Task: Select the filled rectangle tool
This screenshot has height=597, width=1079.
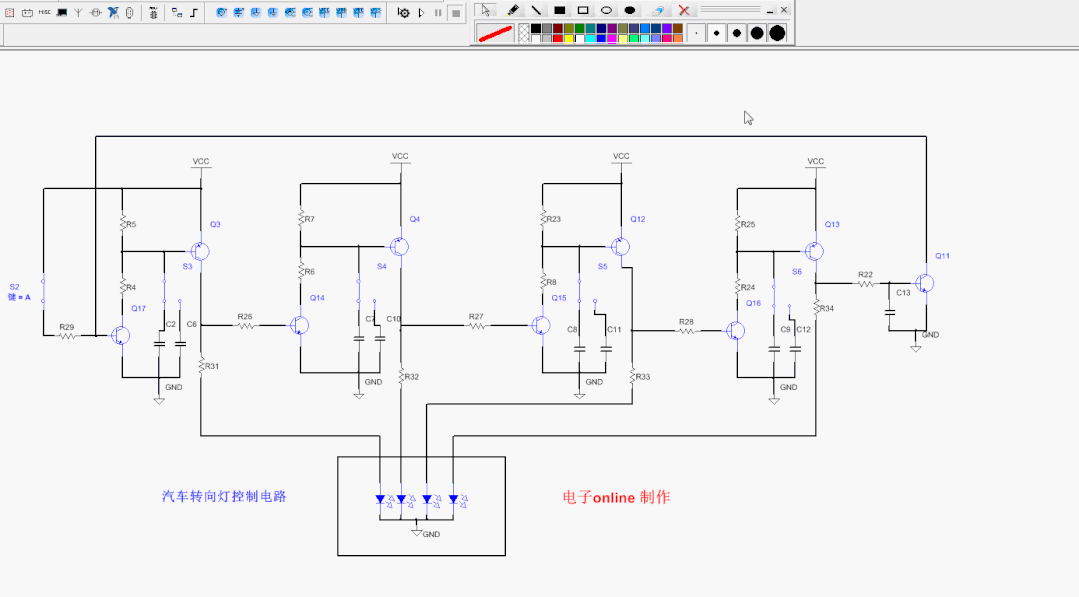Action: click(560, 11)
